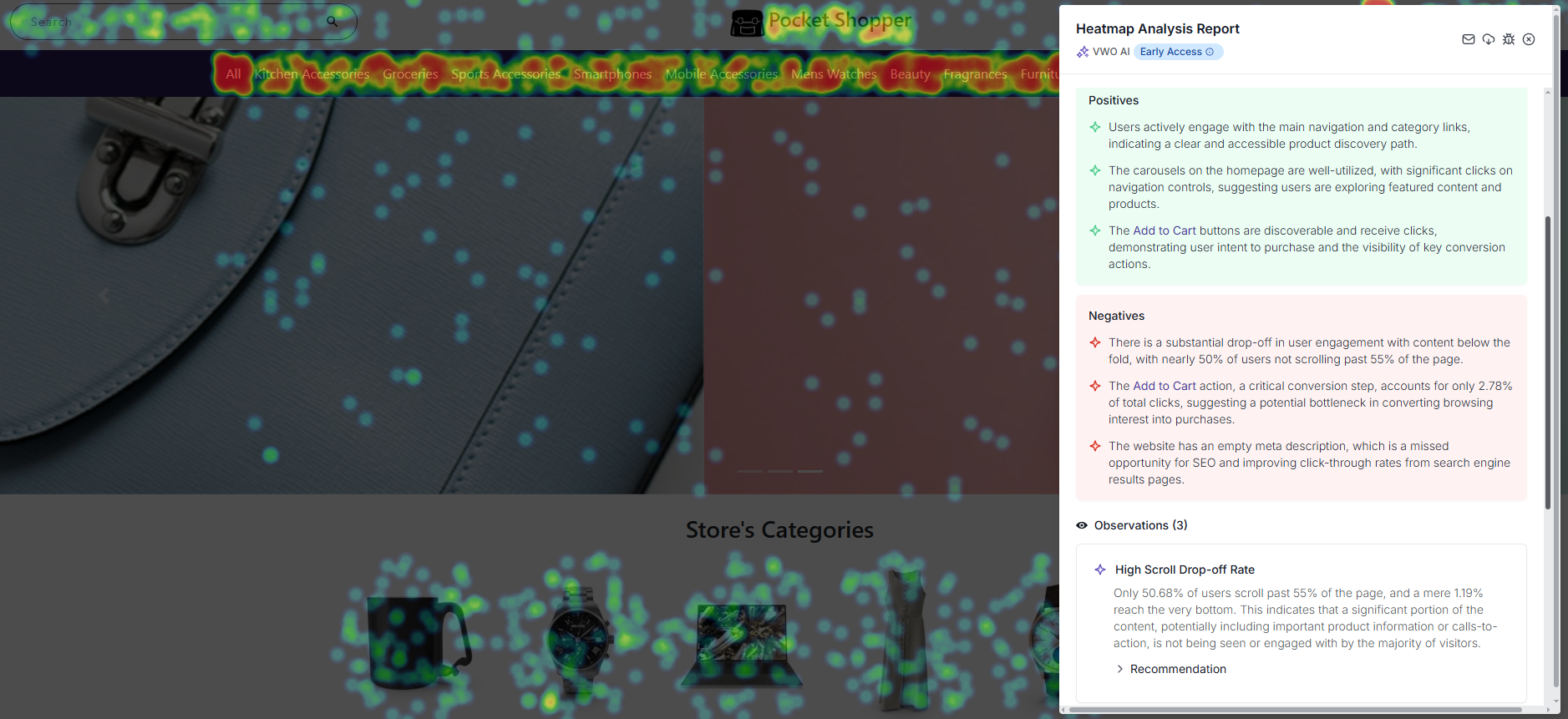The width and height of the screenshot is (1568, 719).
Task: Click negative bullet about scroll drop-off below fold
Action: 1309,351
